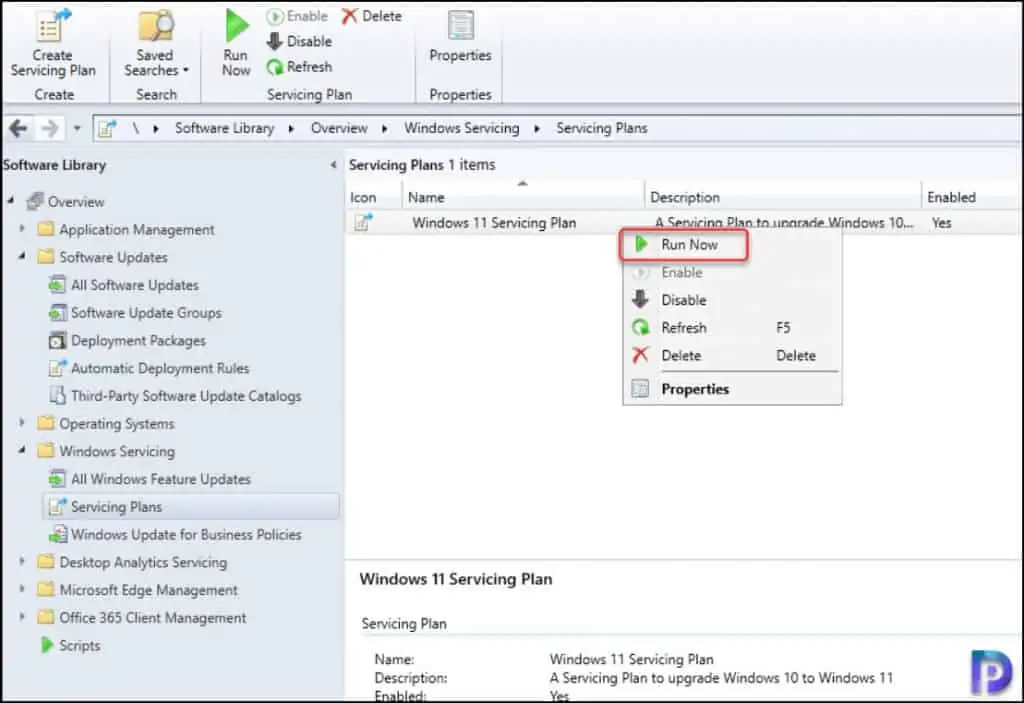
Task: Sort by Icon column header
Action: pos(372,197)
